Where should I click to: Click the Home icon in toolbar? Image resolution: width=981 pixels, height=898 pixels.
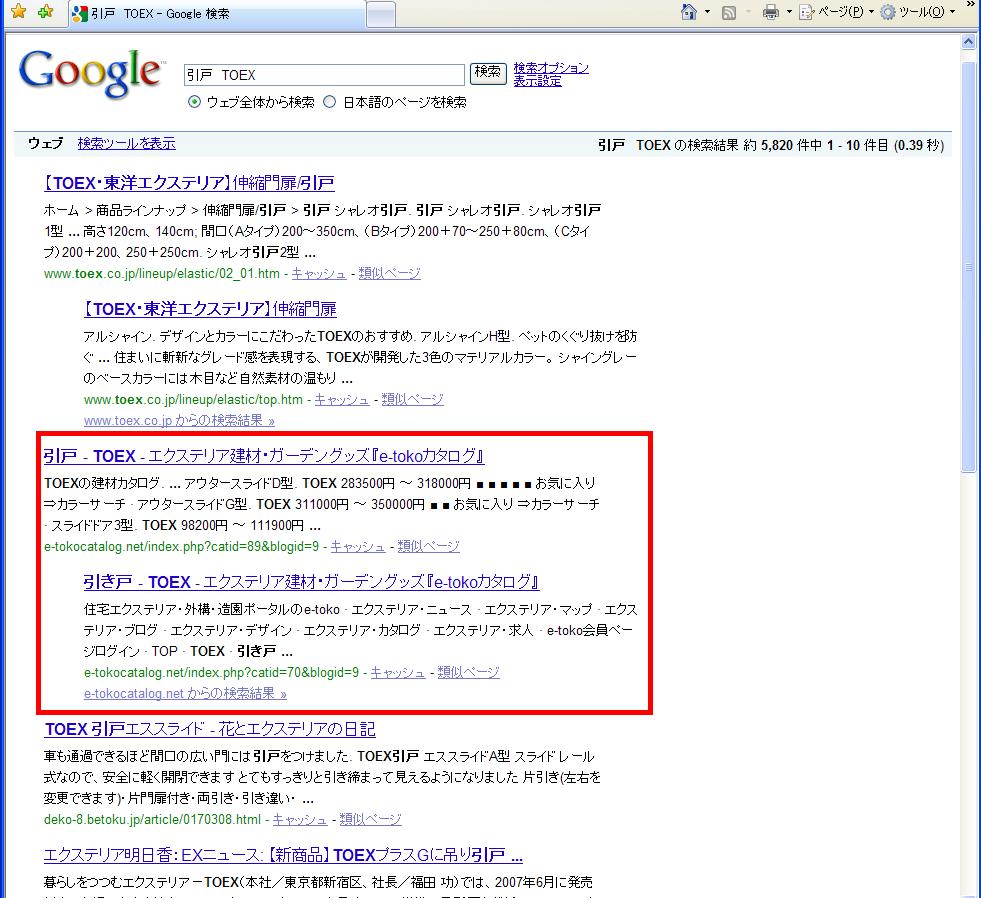coord(688,12)
